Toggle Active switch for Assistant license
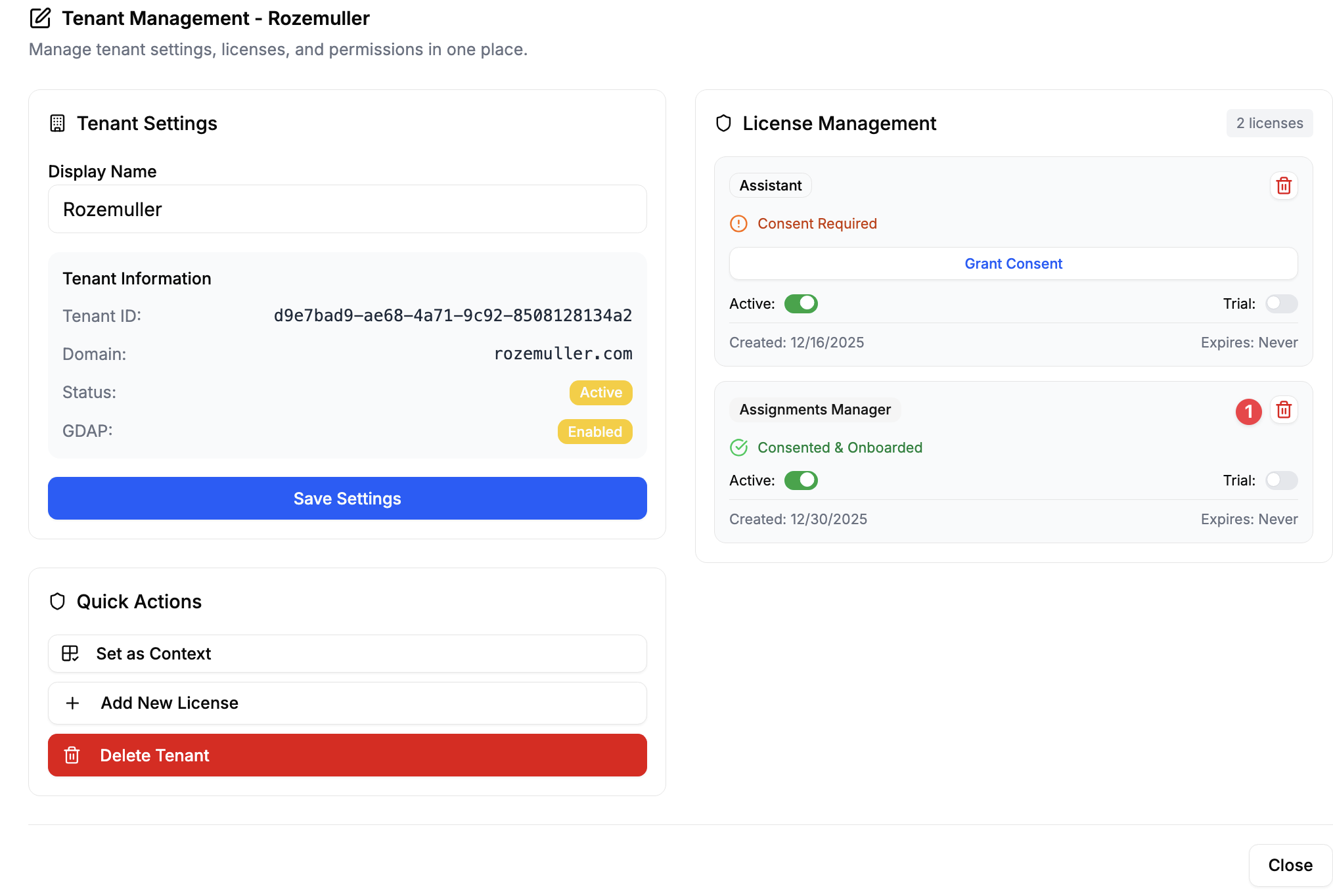 (x=800, y=303)
